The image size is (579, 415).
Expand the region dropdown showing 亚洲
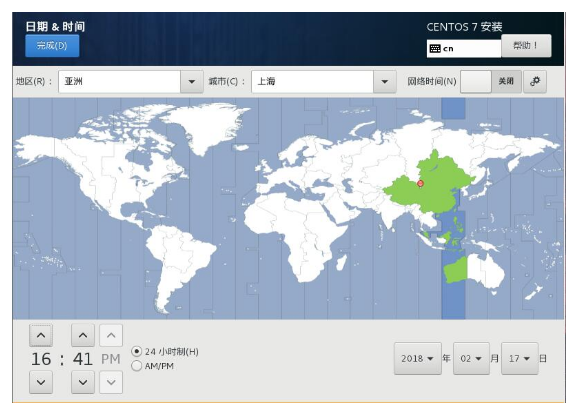[x=131, y=82]
